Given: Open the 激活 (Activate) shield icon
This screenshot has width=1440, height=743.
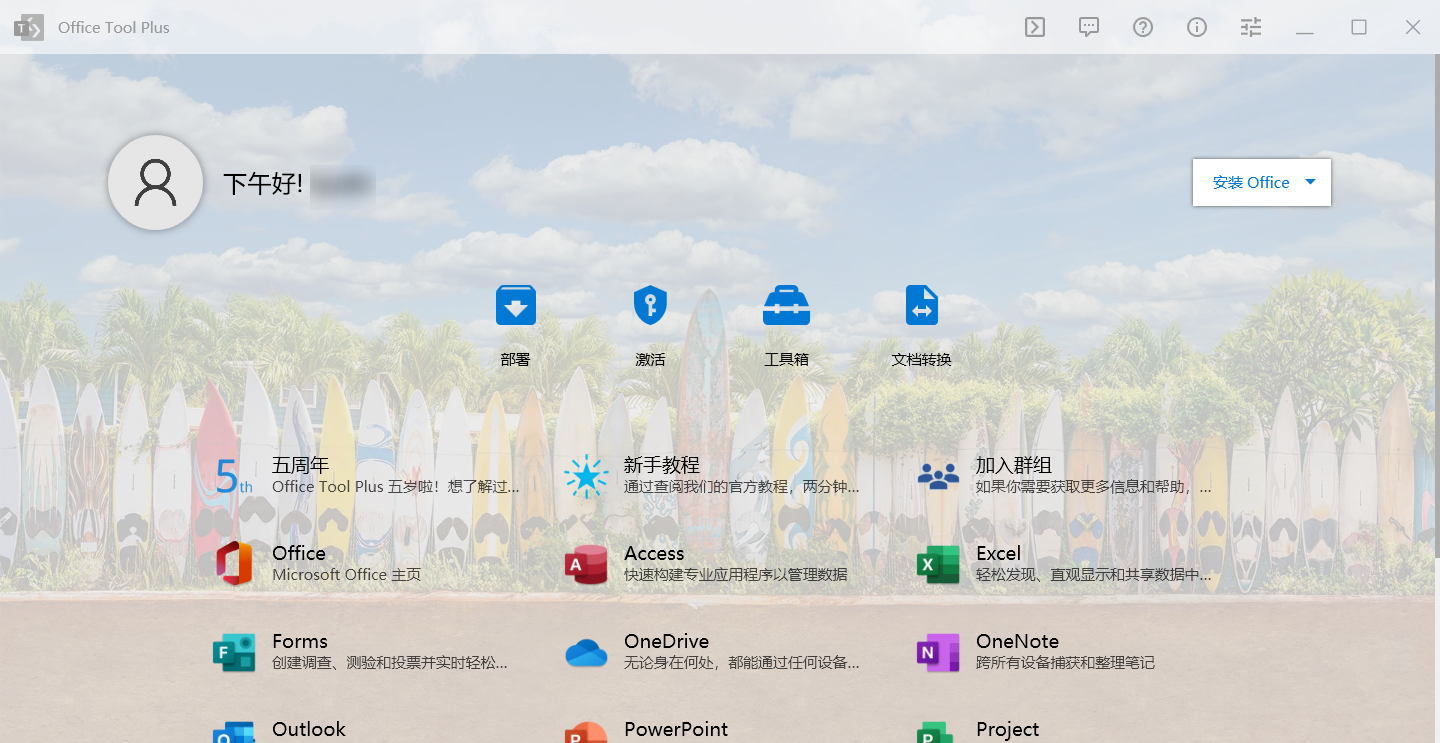Looking at the screenshot, I should coord(650,305).
